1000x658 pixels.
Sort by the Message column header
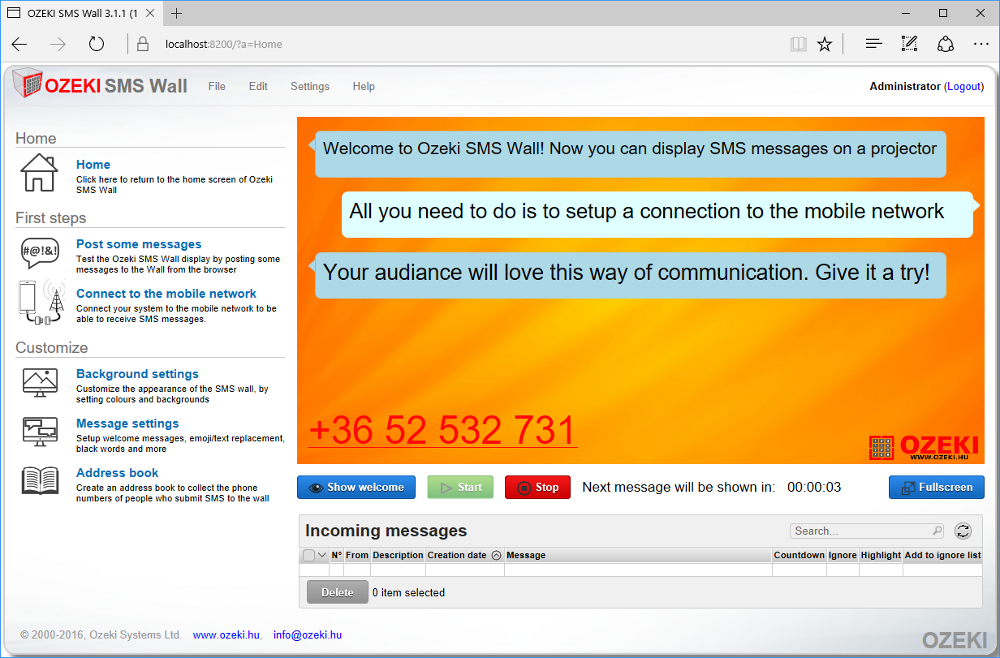point(638,555)
